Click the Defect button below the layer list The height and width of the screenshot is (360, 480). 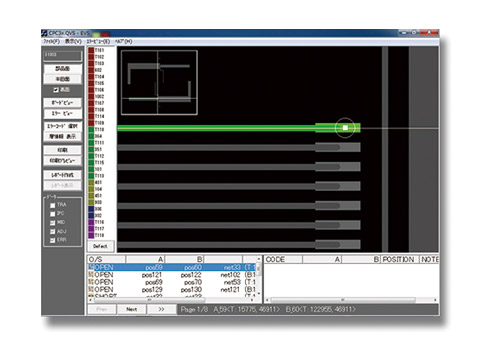tap(100, 246)
